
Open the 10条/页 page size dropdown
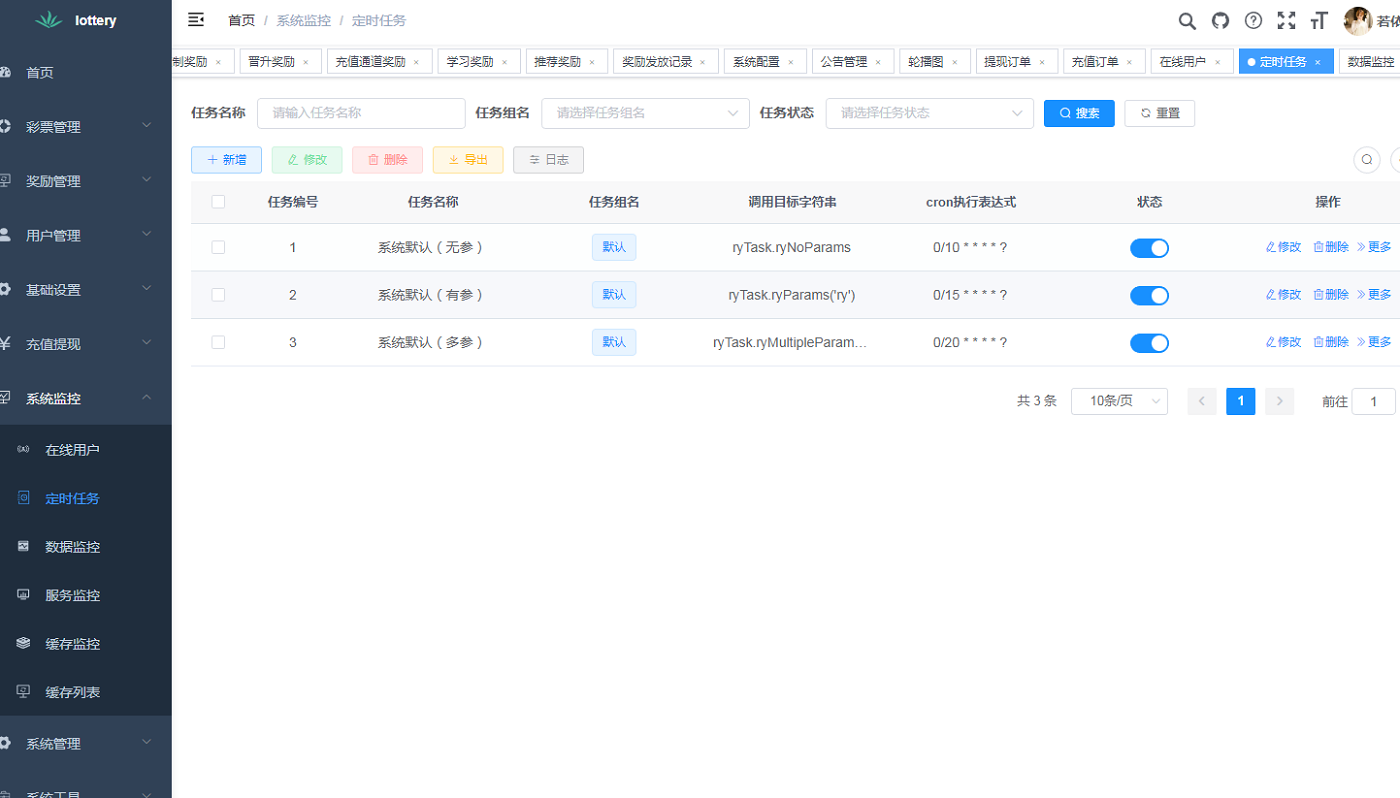pos(1119,401)
